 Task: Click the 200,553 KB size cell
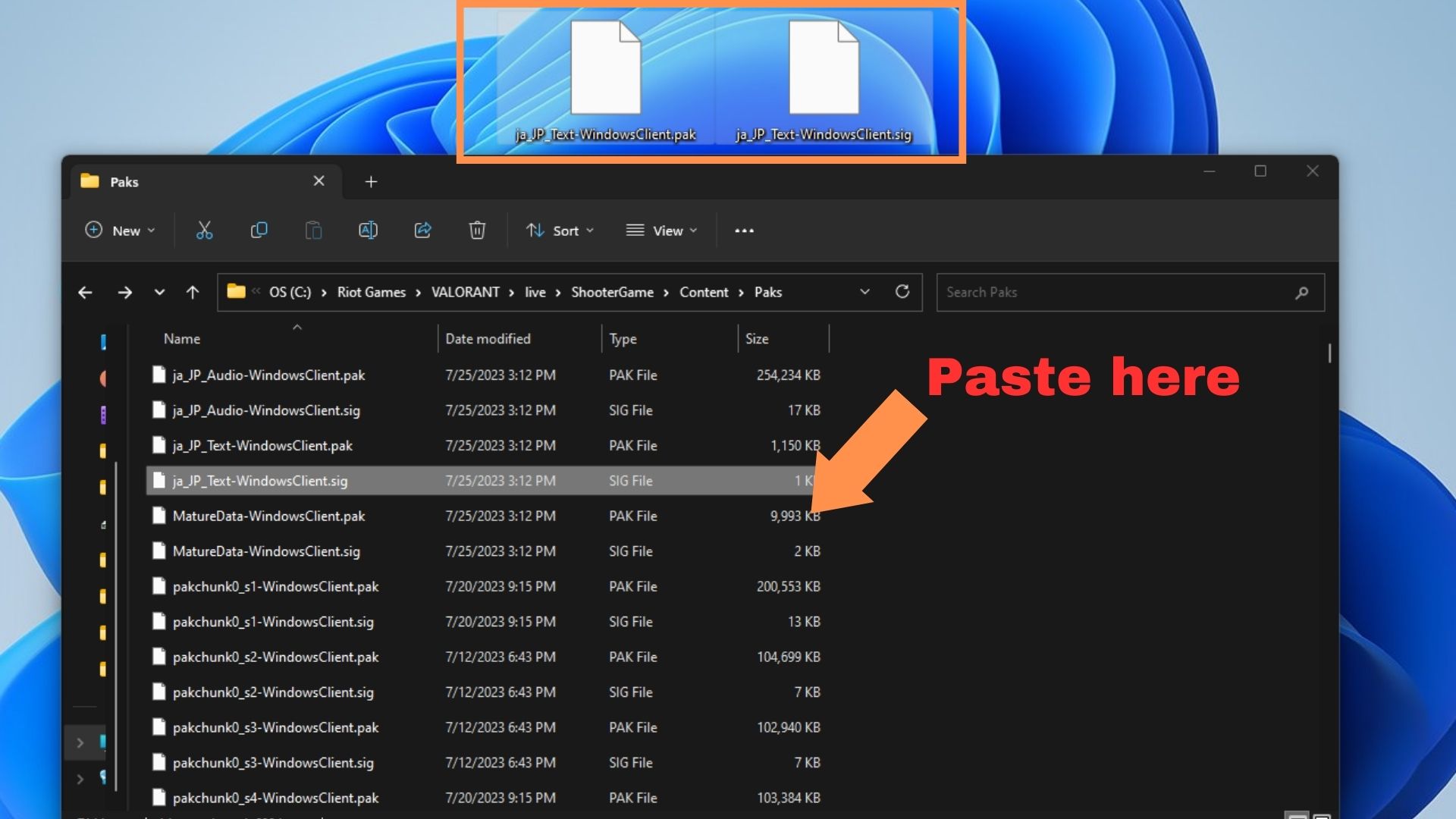pos(788,587)
